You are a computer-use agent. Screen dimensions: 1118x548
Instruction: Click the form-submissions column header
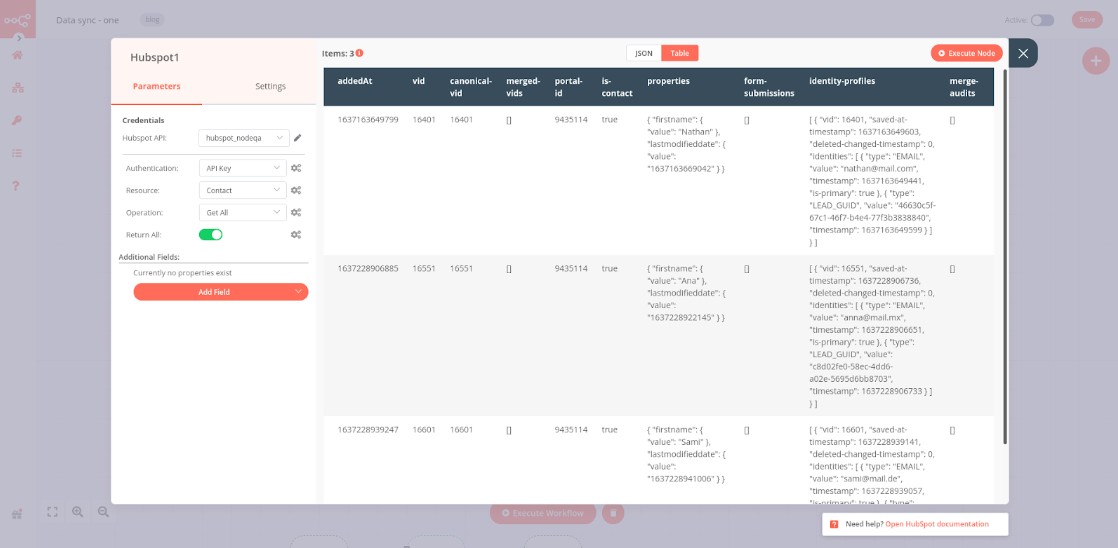tap(769, 87)
